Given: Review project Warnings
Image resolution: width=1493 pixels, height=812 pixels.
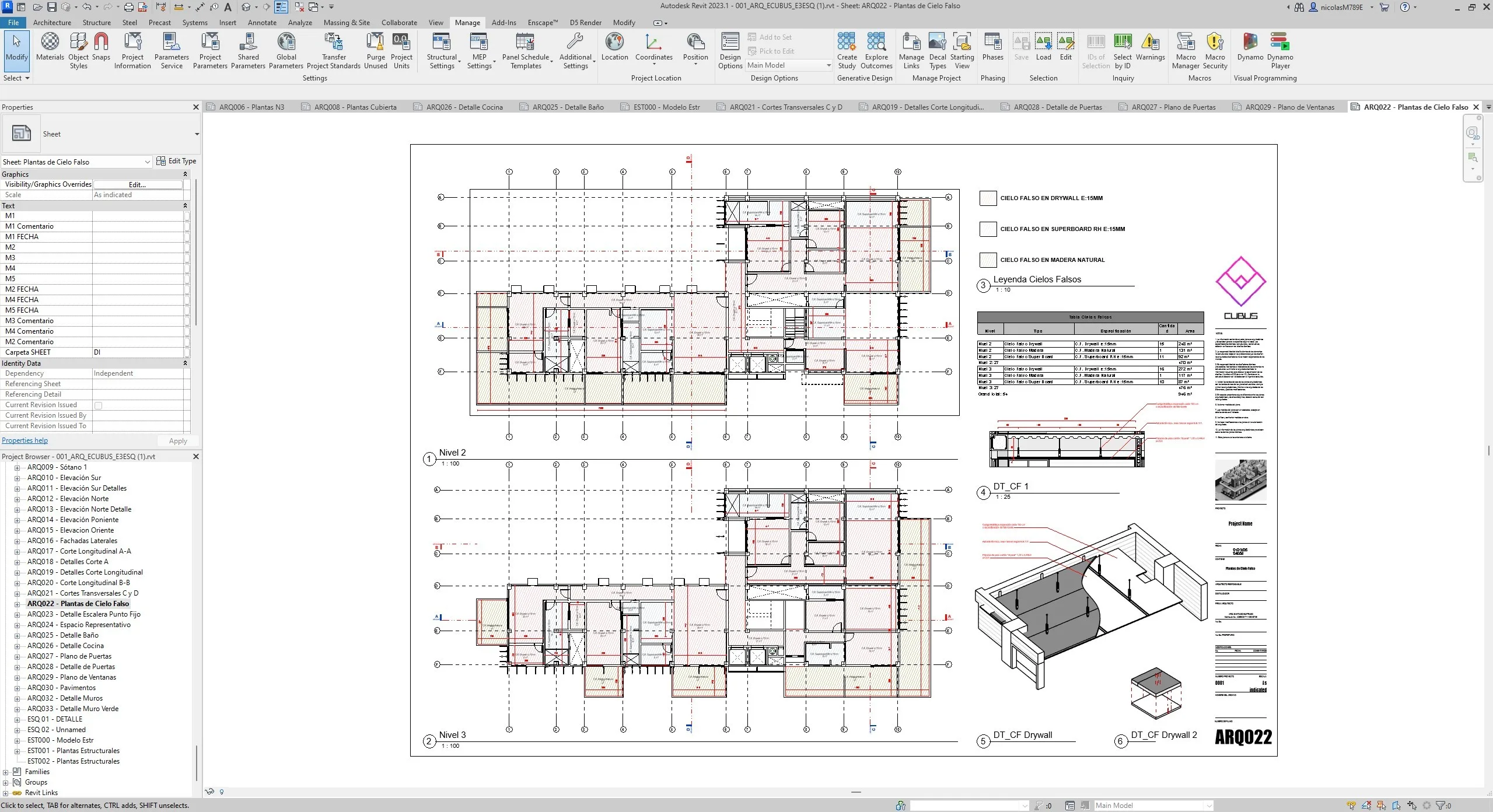Looking at the screenshot, I should (x=1150, y=47).
